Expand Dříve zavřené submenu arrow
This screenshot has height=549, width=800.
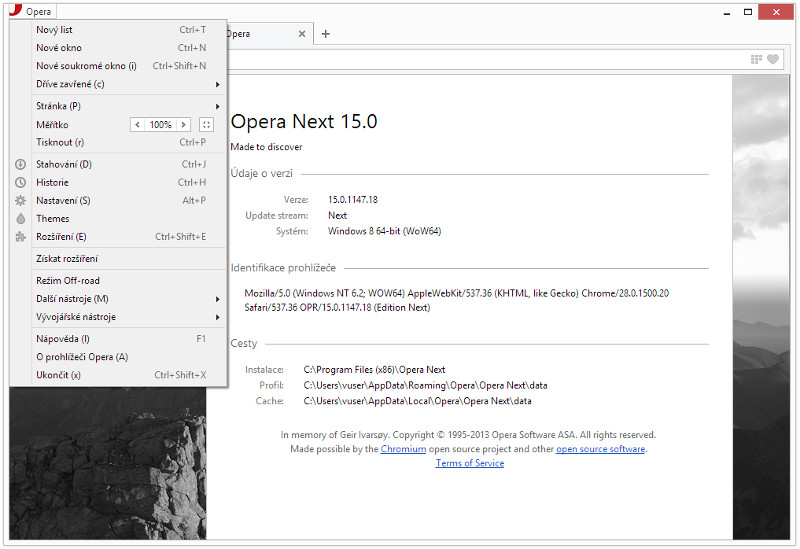217,84
